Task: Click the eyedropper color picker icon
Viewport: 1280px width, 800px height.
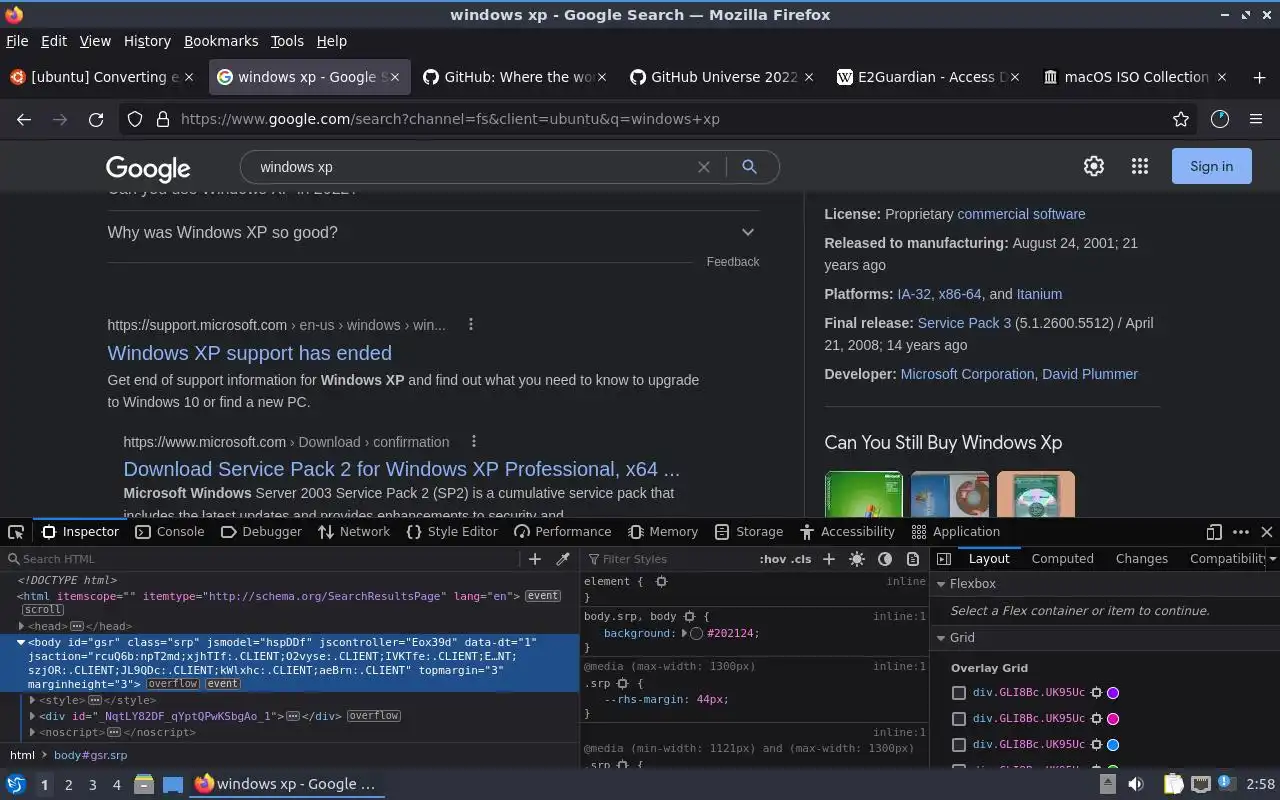Action: tap(563, 559)
